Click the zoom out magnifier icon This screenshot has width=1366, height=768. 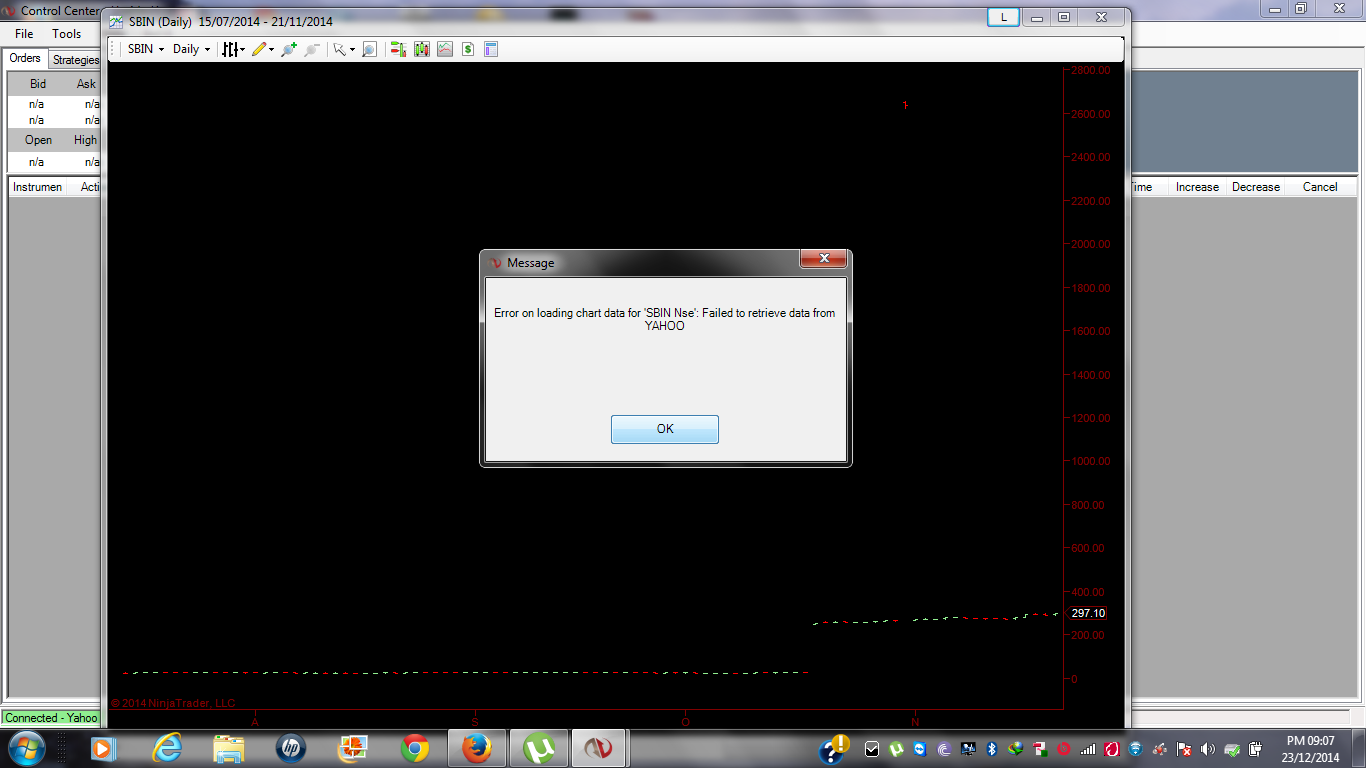[312, 49]
